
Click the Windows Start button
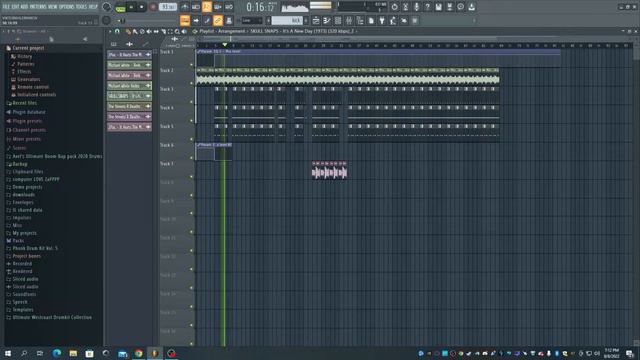click(8, 353)
